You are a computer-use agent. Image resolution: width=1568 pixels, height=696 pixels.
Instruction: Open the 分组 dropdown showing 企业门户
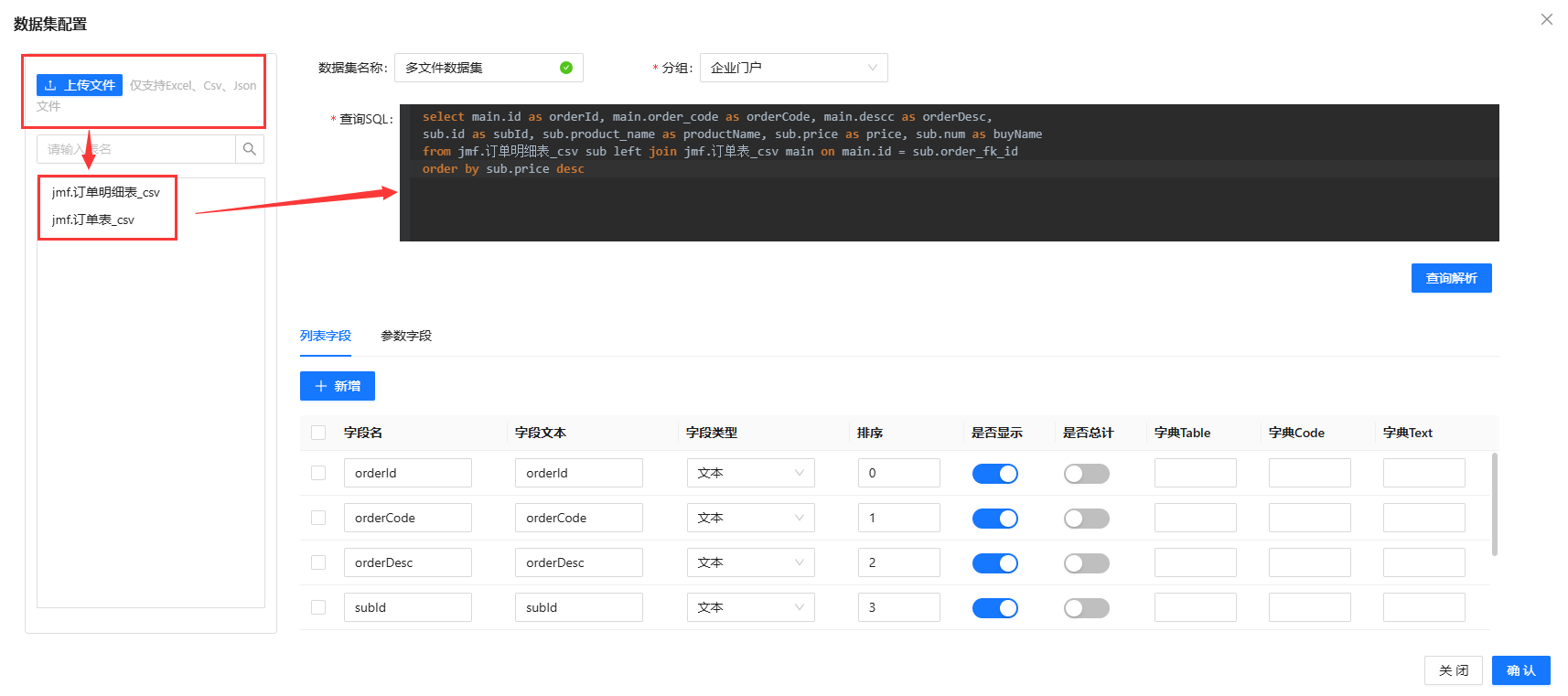pyautogui.click(x=793, y=68)
